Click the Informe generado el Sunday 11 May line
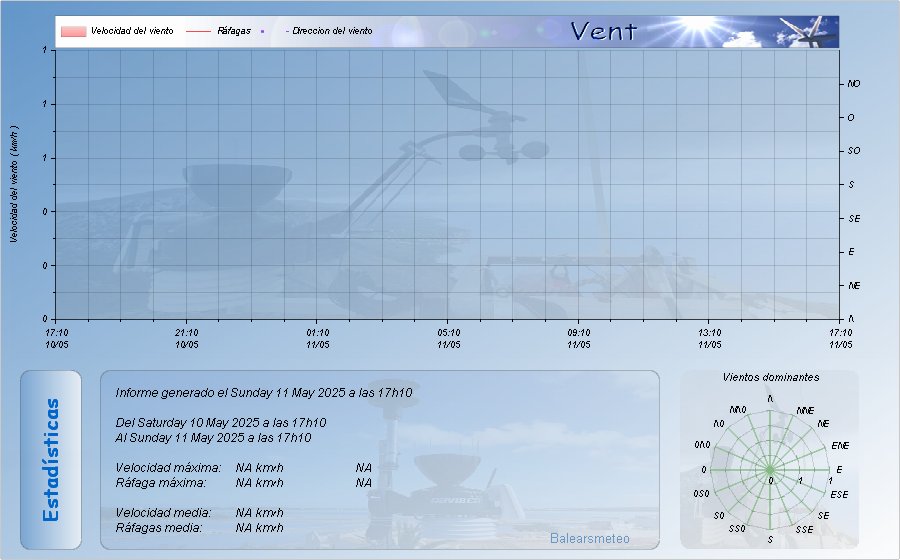The width and height of the screenshot is (900, 560). [x=263, y=393]
